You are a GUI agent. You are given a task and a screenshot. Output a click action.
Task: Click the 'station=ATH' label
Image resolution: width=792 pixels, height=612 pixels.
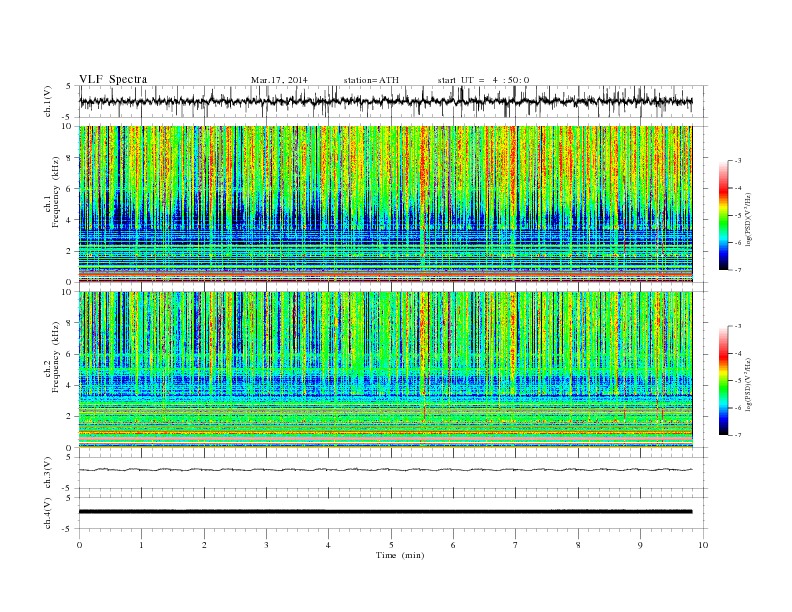[x=371, y=80]
